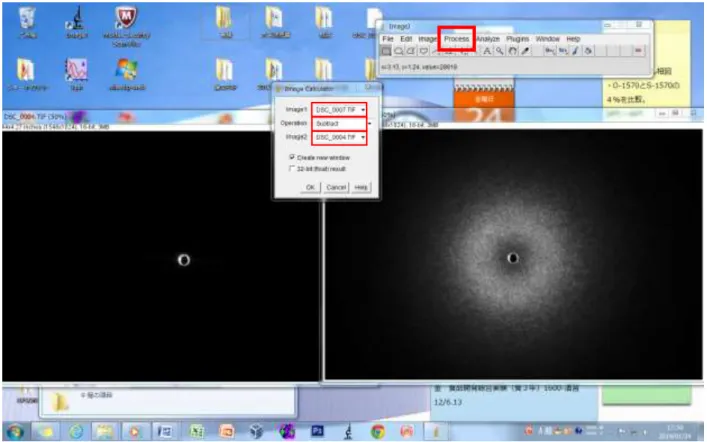This screenshot has height=442, width=707.
Task: Click the bright ring in the left image
Action: pos(184,260)
